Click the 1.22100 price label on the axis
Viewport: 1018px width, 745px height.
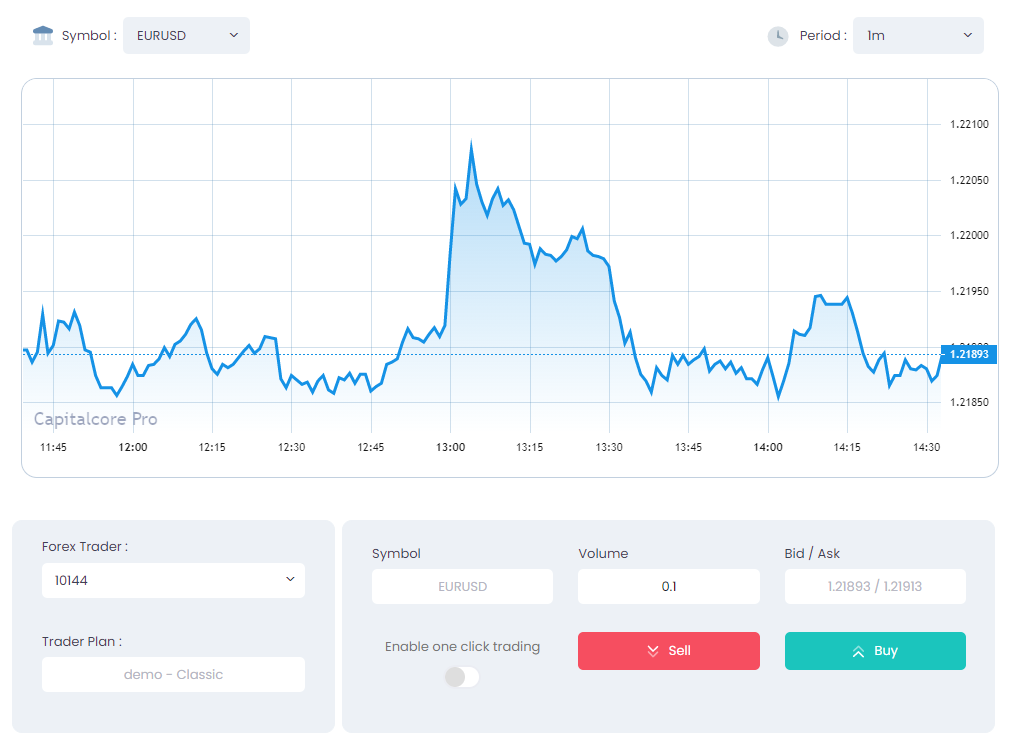click(x=969, y=125)
